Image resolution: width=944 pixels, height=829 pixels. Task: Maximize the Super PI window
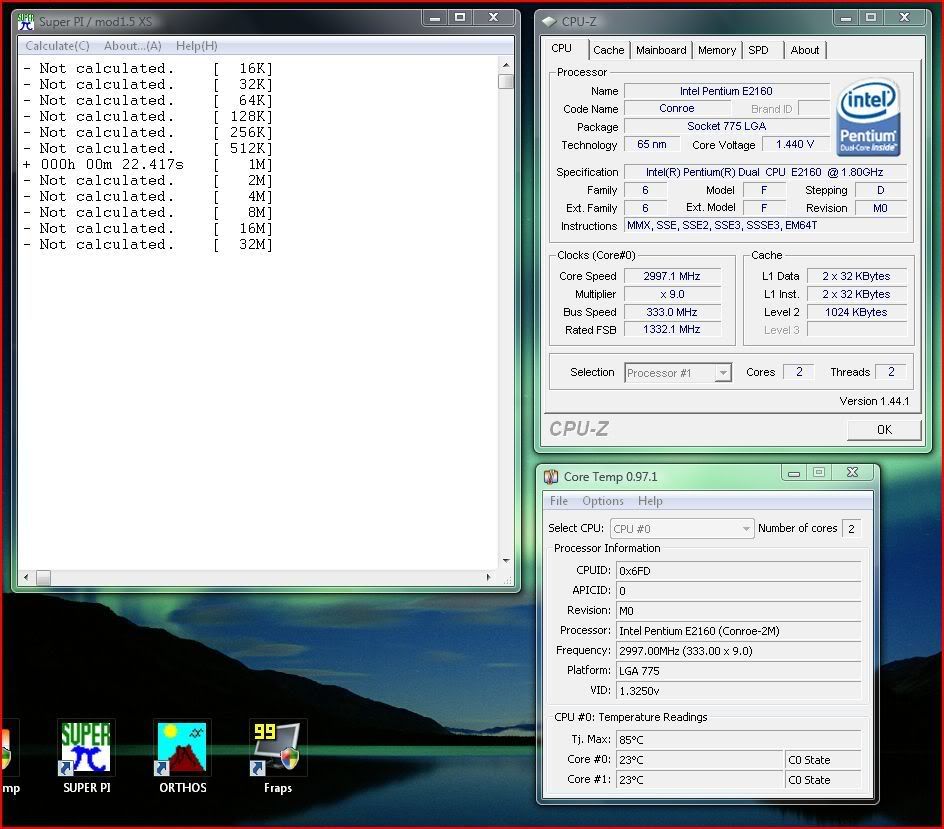(460, 18)
